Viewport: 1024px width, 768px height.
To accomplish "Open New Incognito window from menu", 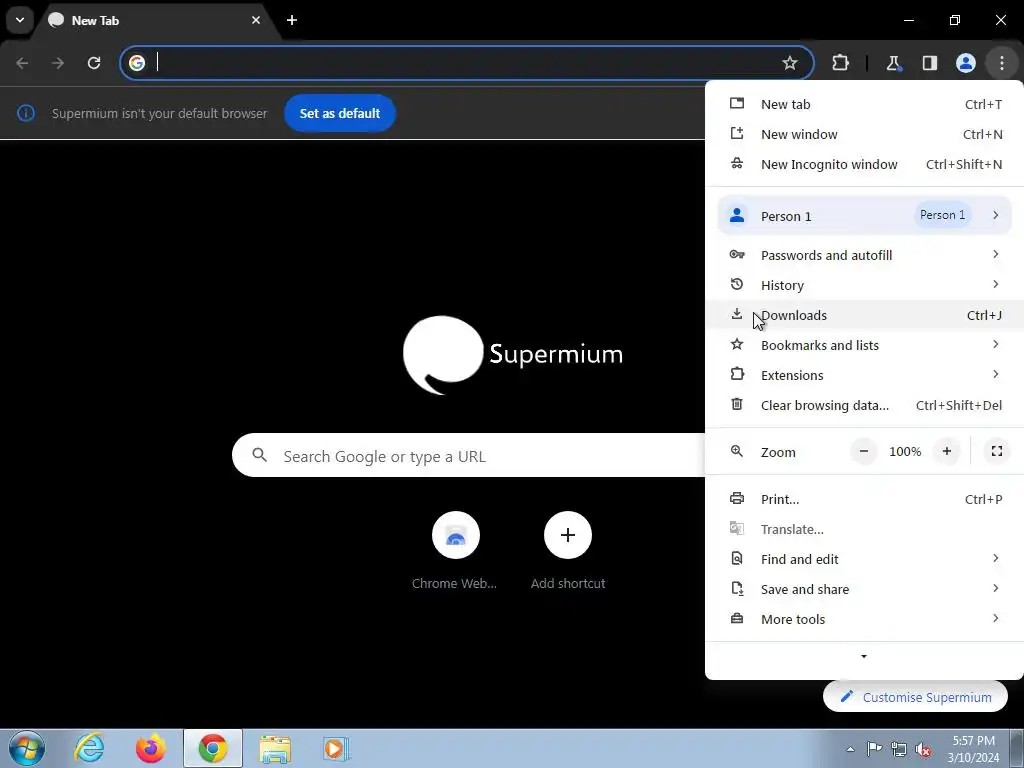I will [865, 165].
